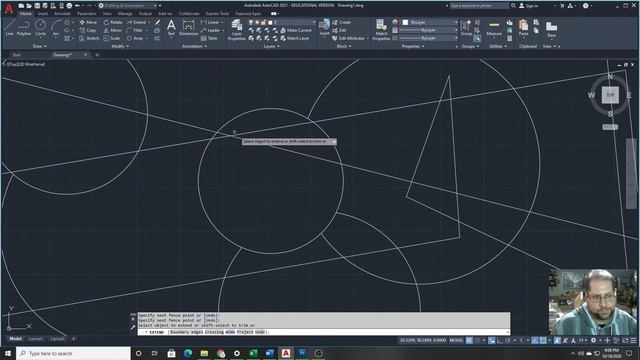This screenshot has width=640, height=360.
Task: Expand the Layers panel
Action: (271, 46)
